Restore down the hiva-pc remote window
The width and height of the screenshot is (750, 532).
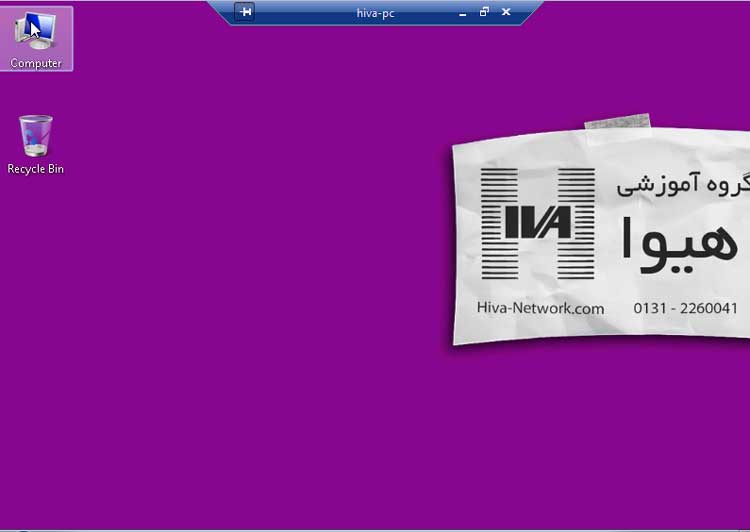(484, 12)
